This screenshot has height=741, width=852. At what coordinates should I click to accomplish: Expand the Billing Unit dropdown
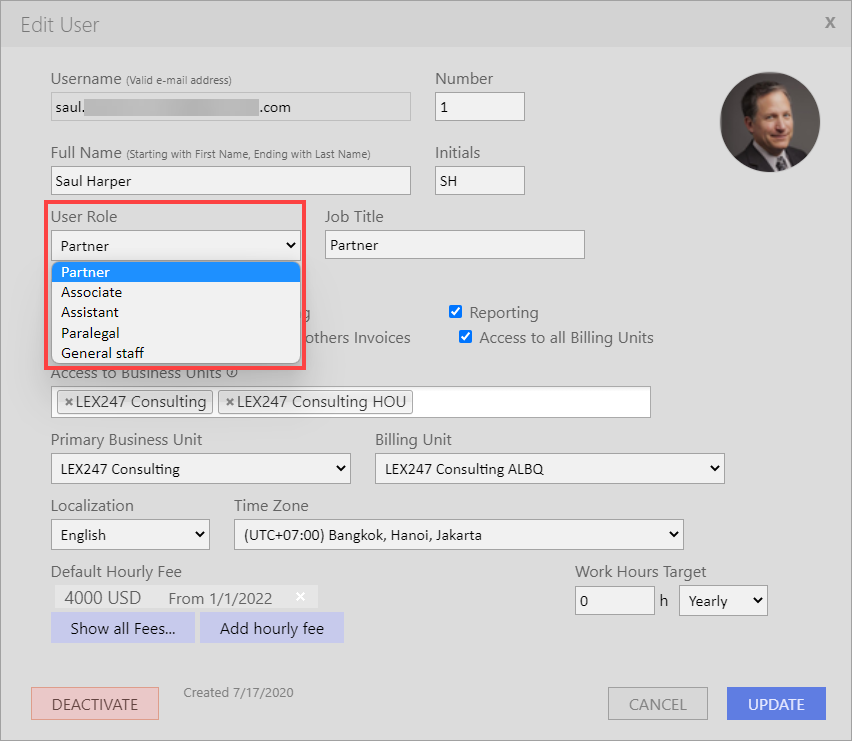pyautogui.click(x=549, y=468)
